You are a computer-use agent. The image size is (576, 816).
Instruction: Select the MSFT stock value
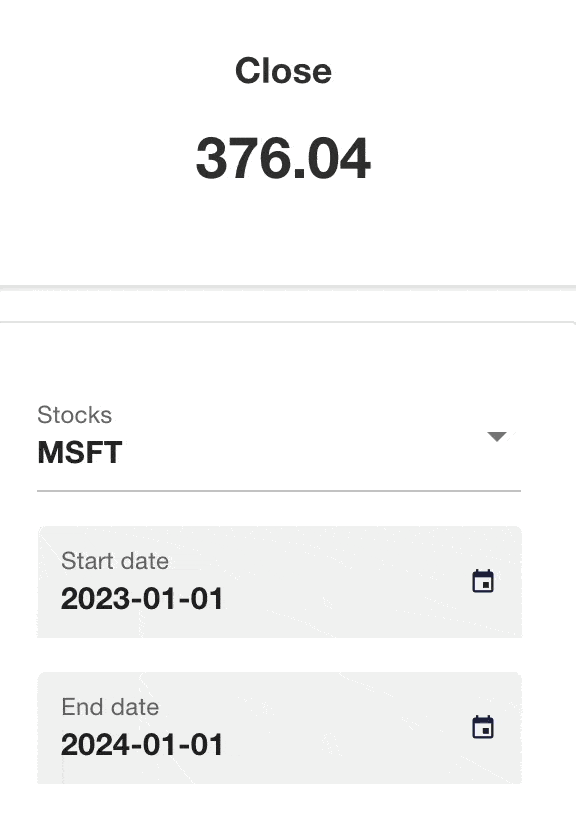[x=80, y=452]
